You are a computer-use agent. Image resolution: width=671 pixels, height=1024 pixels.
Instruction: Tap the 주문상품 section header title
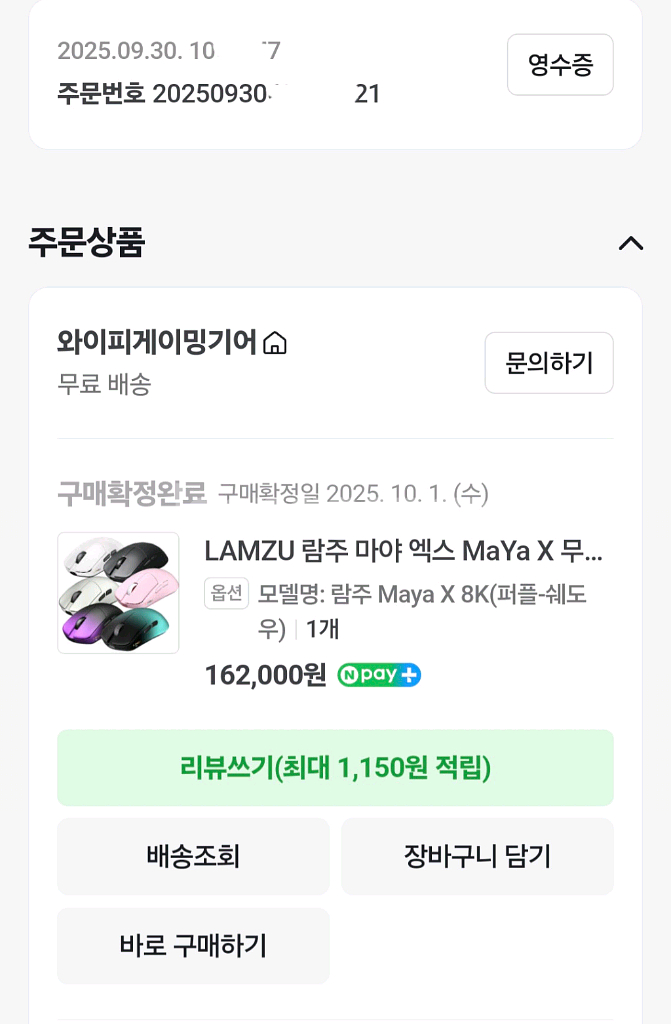point(87,243)
